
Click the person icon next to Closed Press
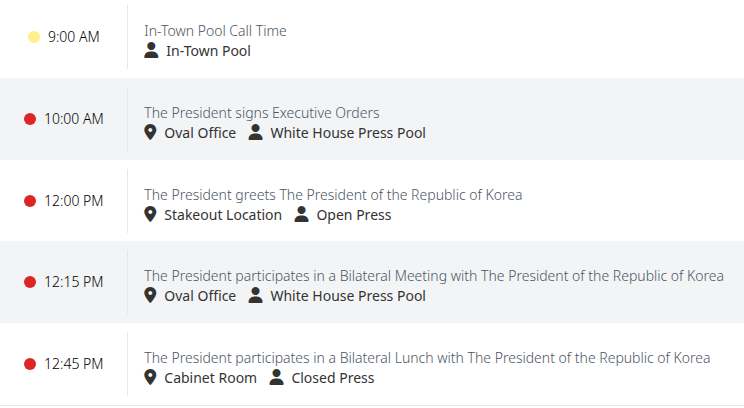click(x=276, y=378)
